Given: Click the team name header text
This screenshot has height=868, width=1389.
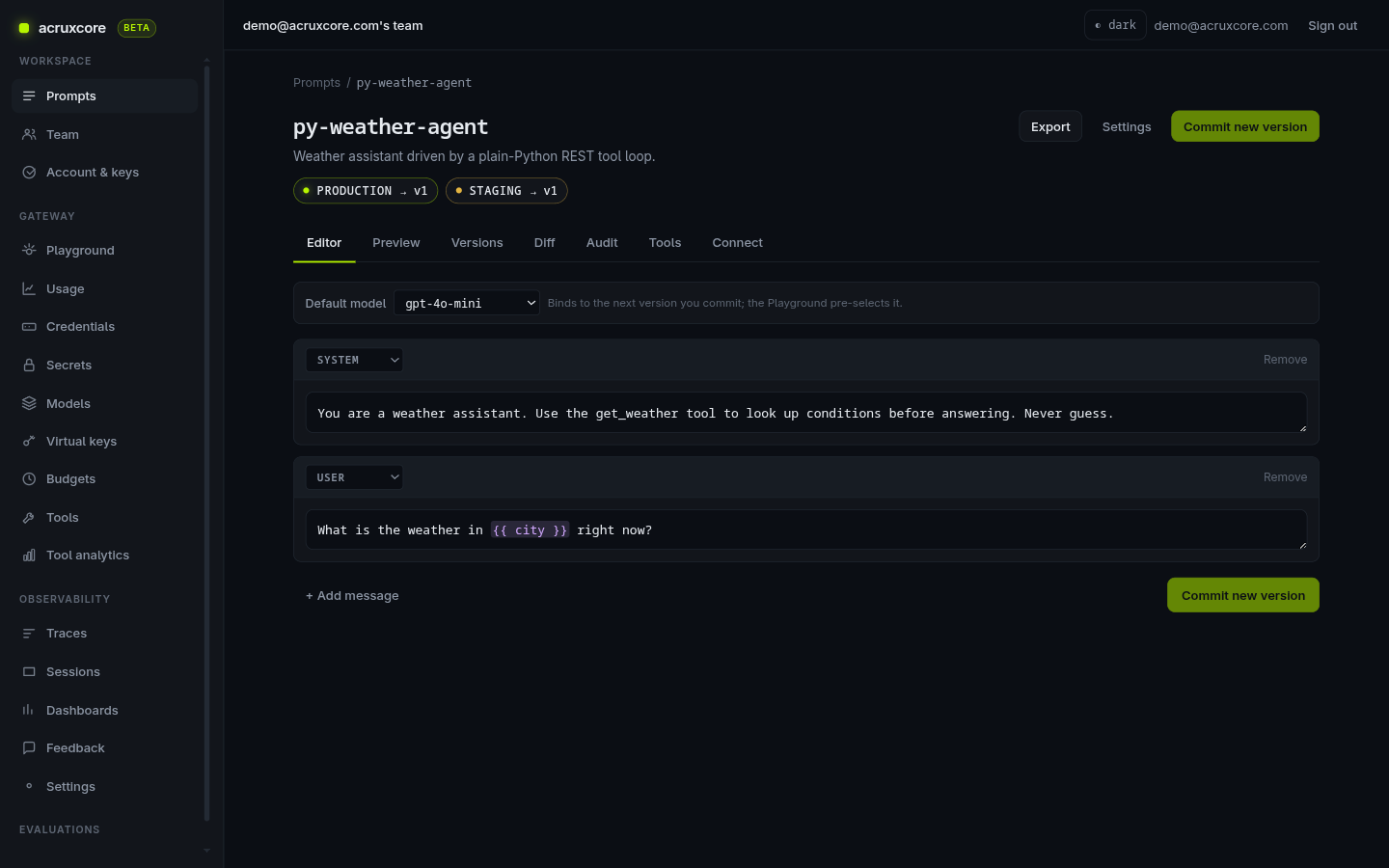Looking at the screenshot, I should (333, 26).
